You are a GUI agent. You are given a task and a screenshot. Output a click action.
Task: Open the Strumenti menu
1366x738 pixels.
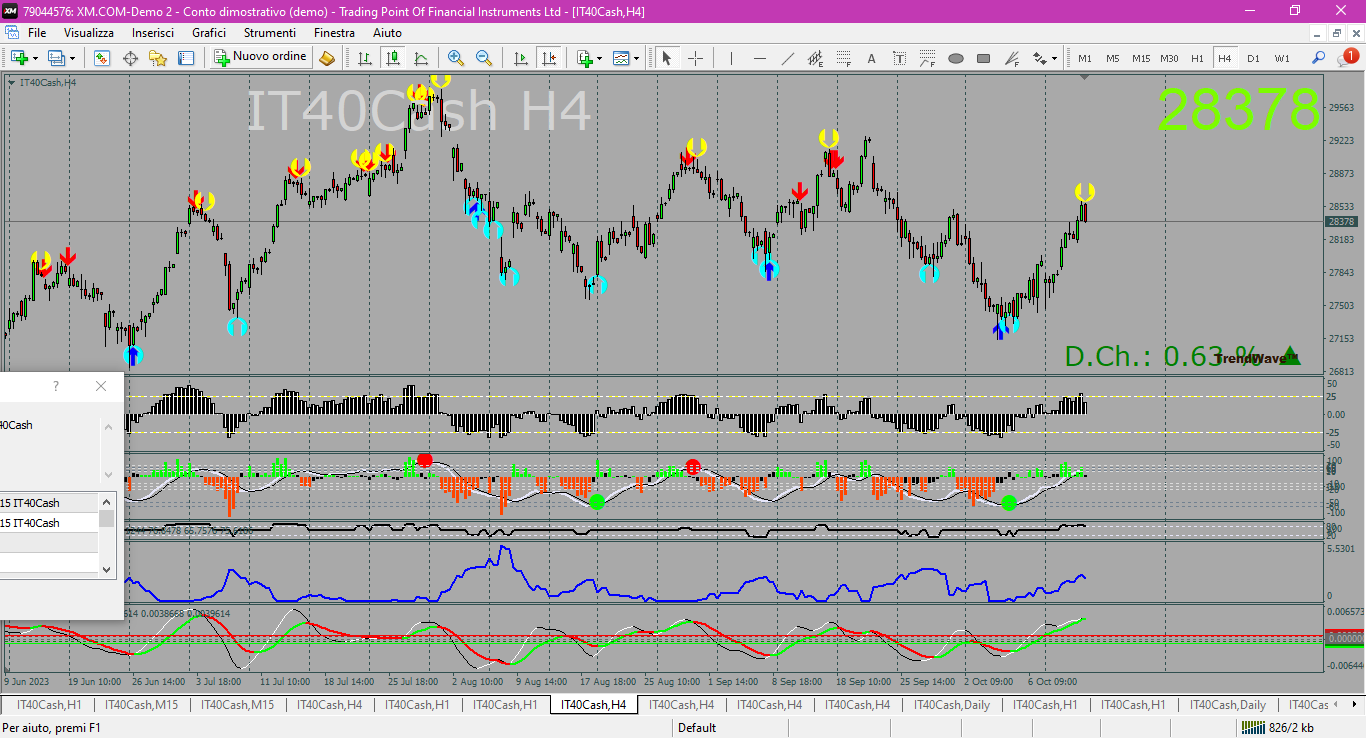pos(270,33)
